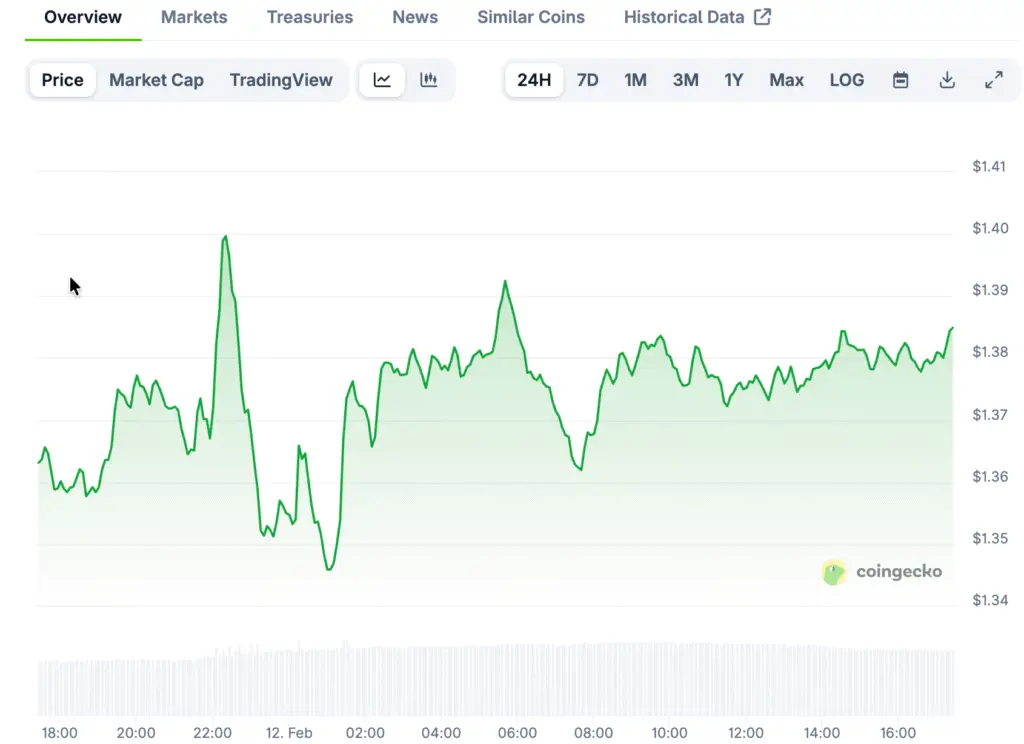Toggle LOG scale on the chart
This screenshot has height=744, width=1024.
tap(846, 80)
